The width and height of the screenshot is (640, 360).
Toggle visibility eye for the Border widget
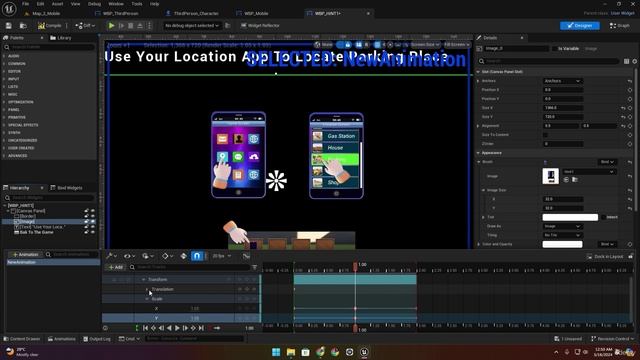pyautogui.click(x=93, y=216)
